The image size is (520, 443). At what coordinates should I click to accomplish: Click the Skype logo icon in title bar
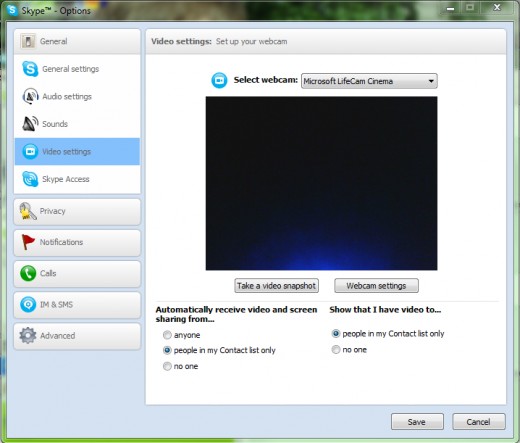click(12, 10)
